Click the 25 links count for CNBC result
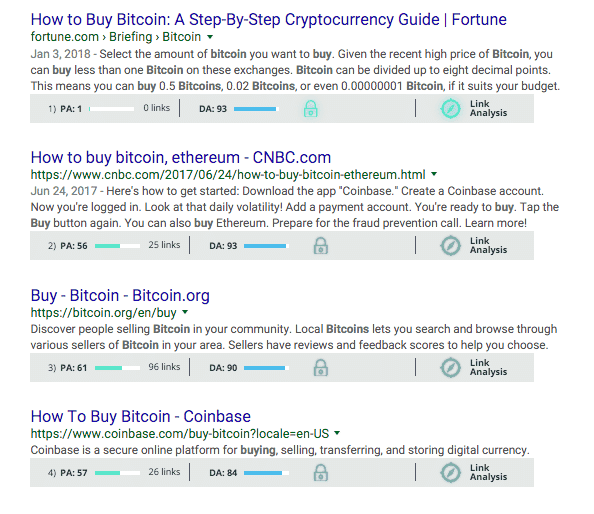The height and width of the screenshot is (514, 594). [164, 245]
